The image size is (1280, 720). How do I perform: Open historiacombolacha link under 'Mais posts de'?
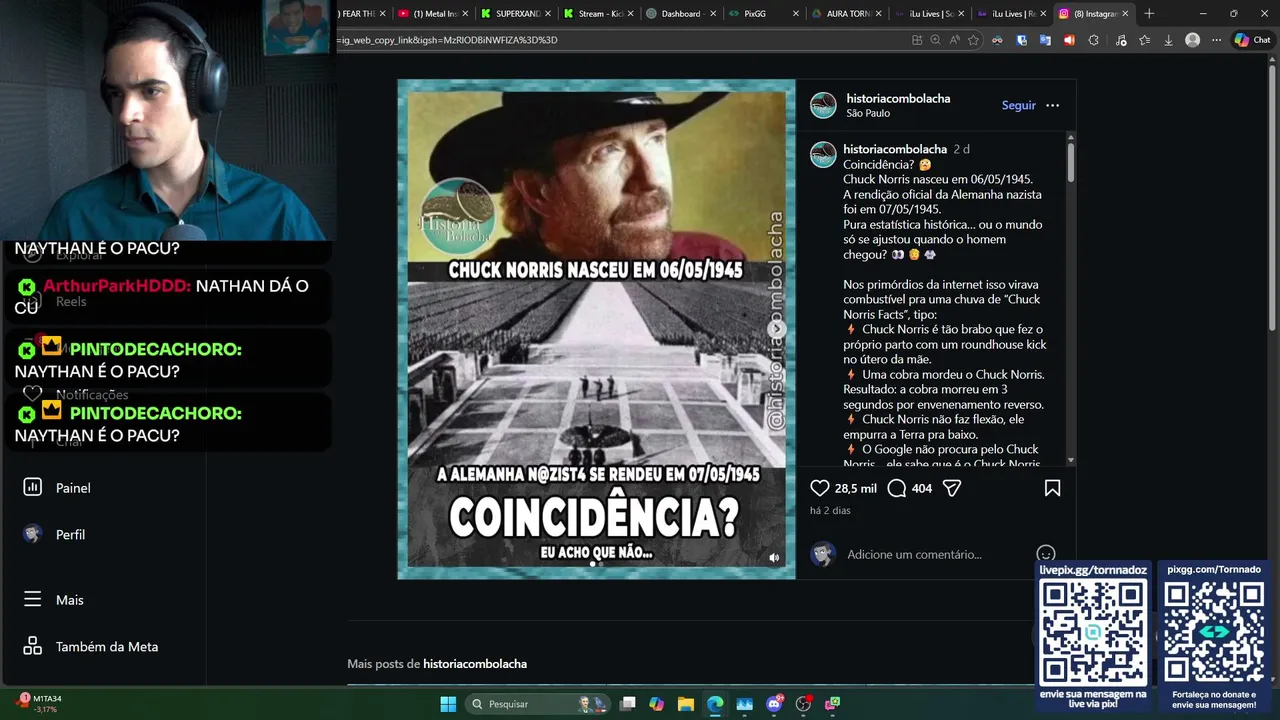[x=475, y=663]
